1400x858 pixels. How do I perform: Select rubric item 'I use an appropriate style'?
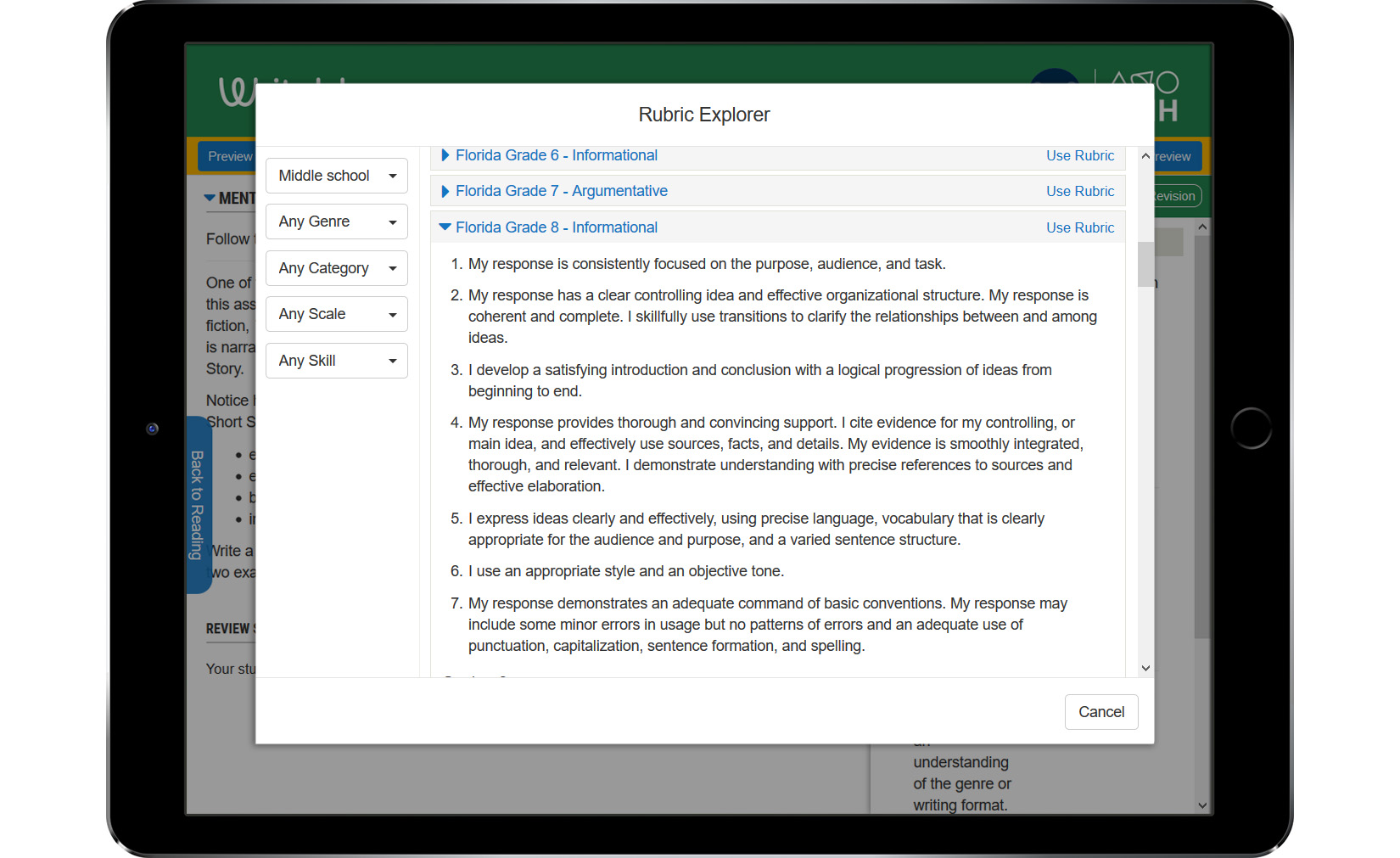[626, 571]
